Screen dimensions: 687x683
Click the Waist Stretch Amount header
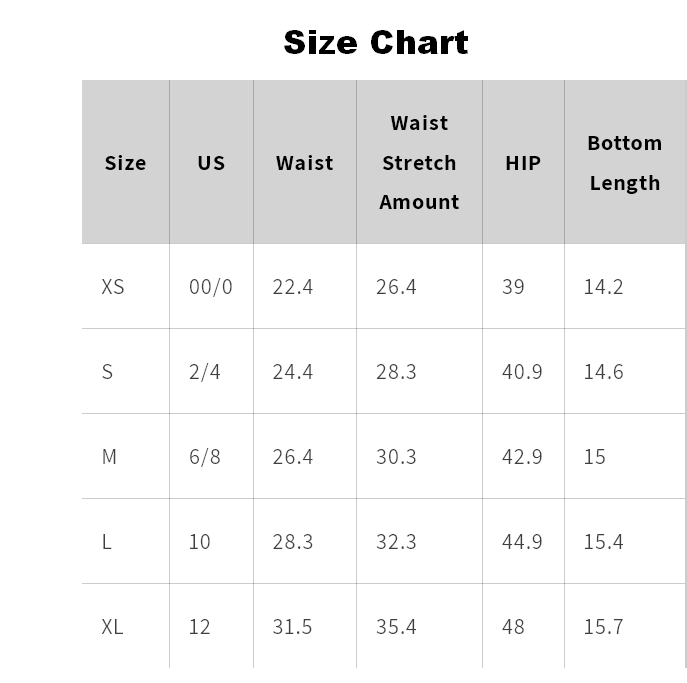[x=419, y=163]
